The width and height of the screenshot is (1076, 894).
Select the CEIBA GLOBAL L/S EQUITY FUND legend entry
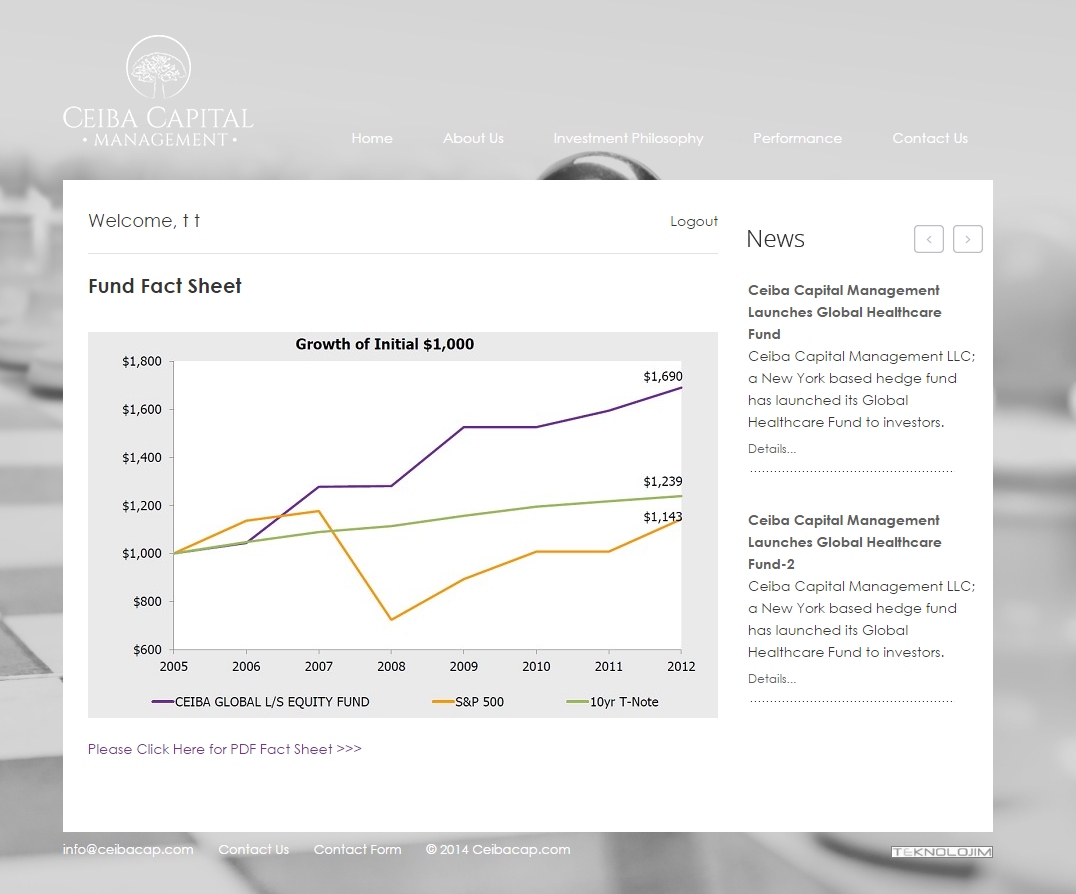click(x=261, y=702)
